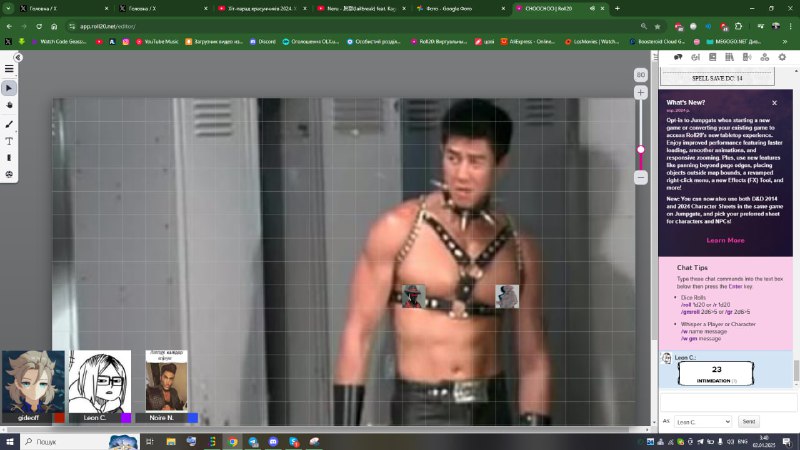
Task: Click the zoom slider handle
Action: (641, 149)
